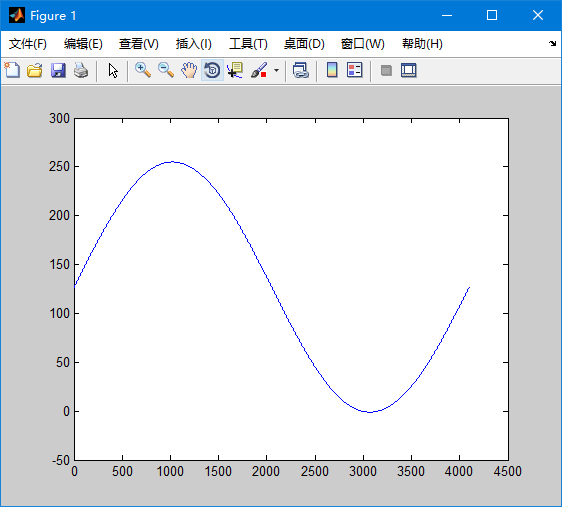Toggle the Rotate 3D tool

(x=213, y=70)
